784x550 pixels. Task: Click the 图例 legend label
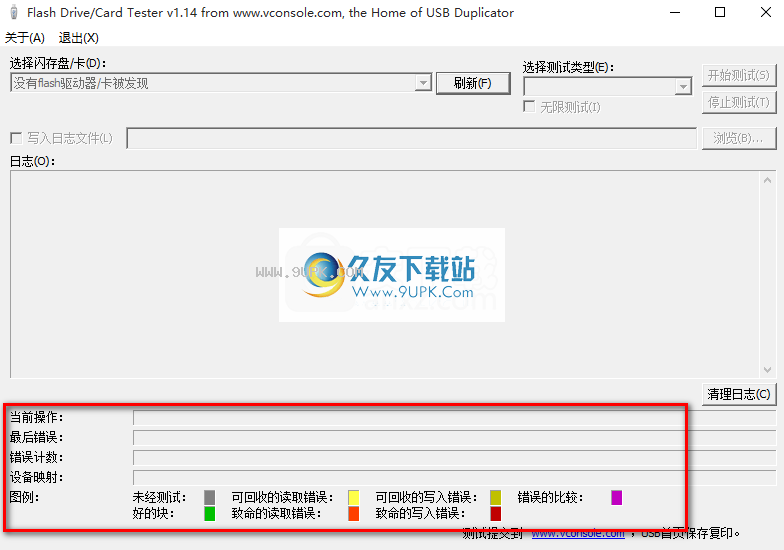[24, 498]
